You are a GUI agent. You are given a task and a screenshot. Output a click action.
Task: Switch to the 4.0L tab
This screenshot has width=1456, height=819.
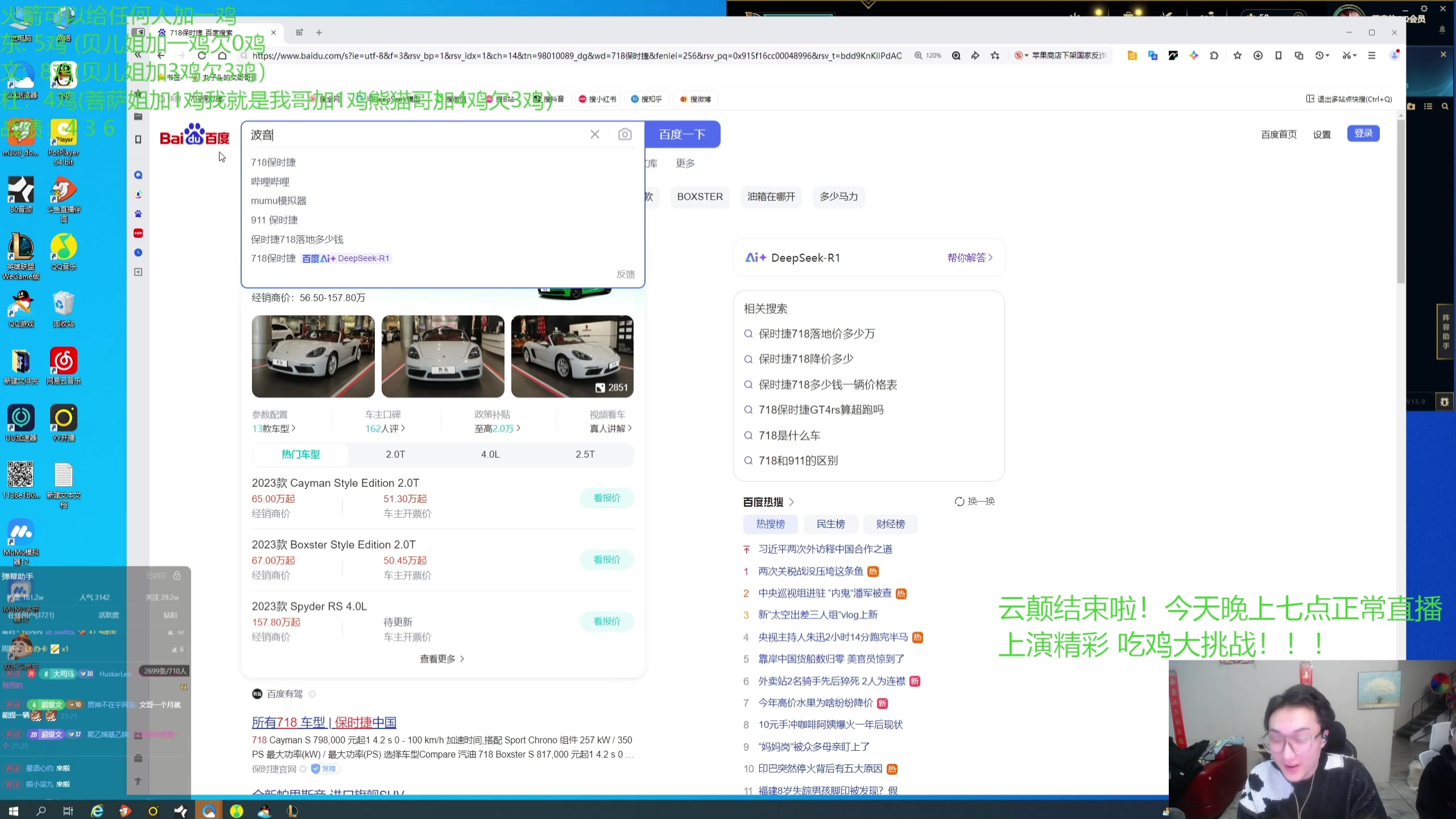(x=490, y=454)
